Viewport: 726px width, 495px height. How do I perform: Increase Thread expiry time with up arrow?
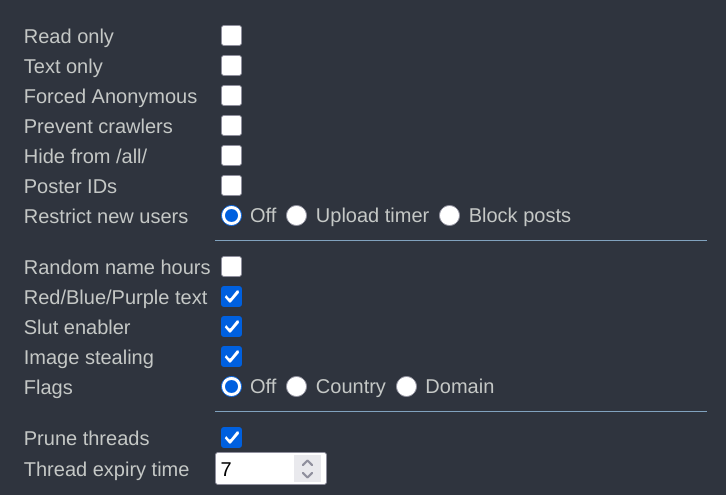pos(308,463)
